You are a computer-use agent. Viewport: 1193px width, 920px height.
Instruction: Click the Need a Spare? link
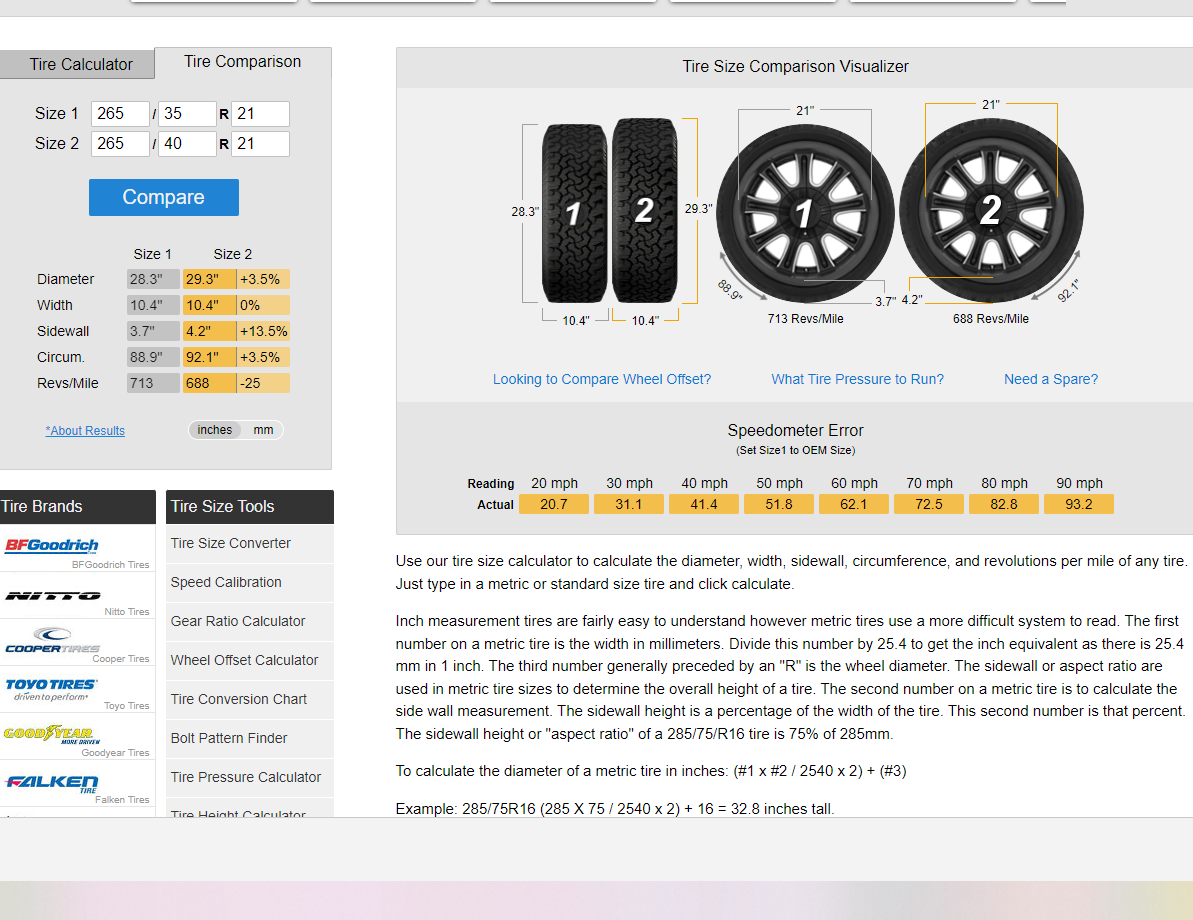(1050, 378)
